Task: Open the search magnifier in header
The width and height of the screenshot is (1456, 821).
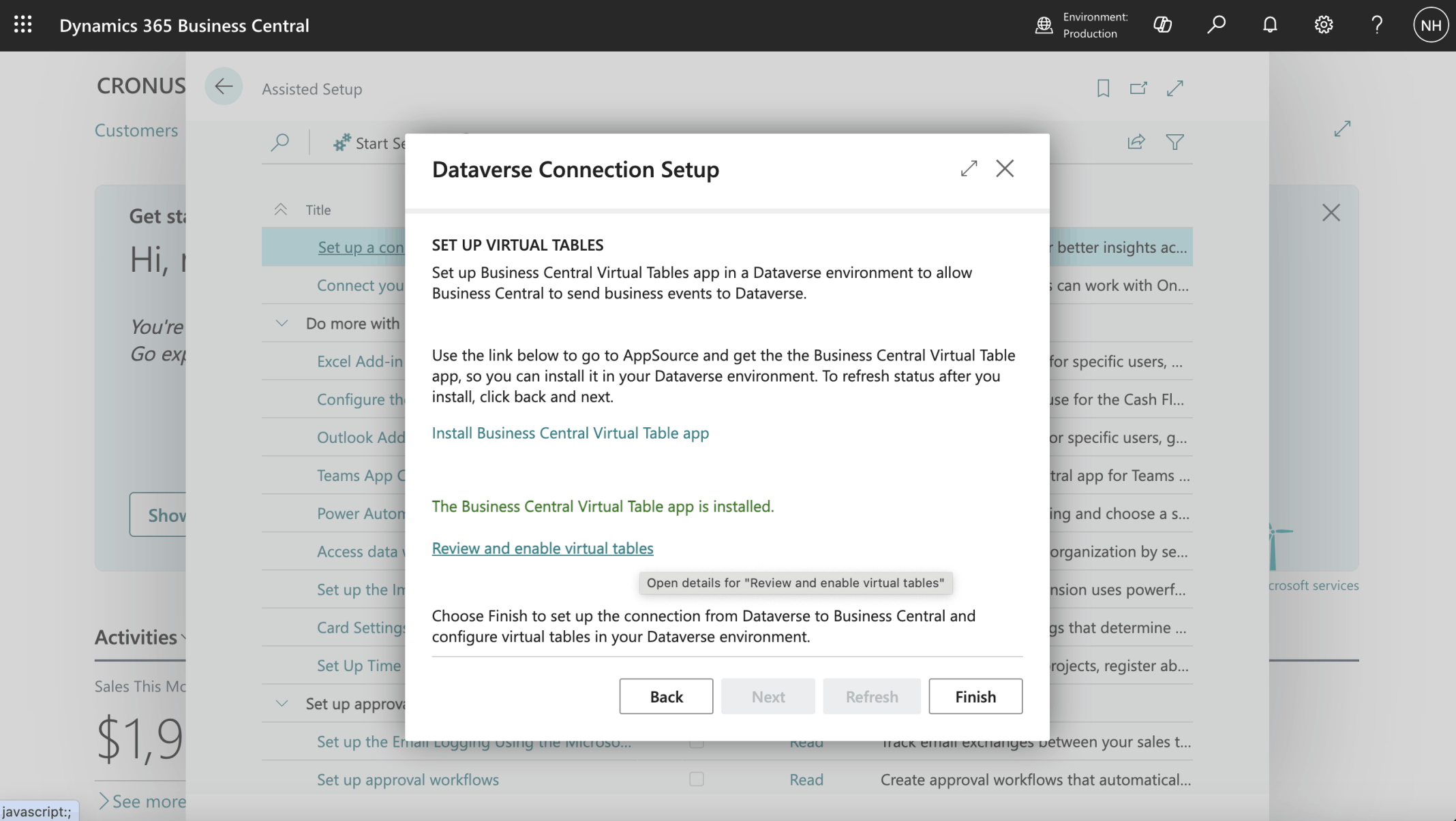Action: [1216, 25]
